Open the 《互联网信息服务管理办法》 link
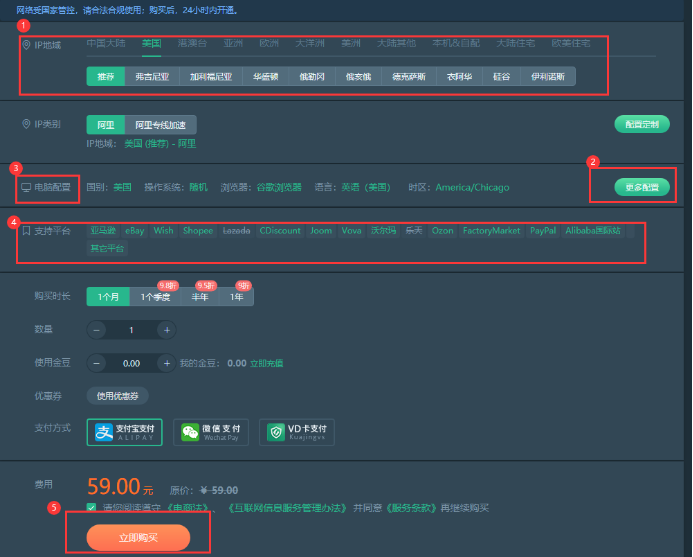Image resolution: width=693 pixels, height=557 pixels. pyautogui.click(x=287, y=508)
